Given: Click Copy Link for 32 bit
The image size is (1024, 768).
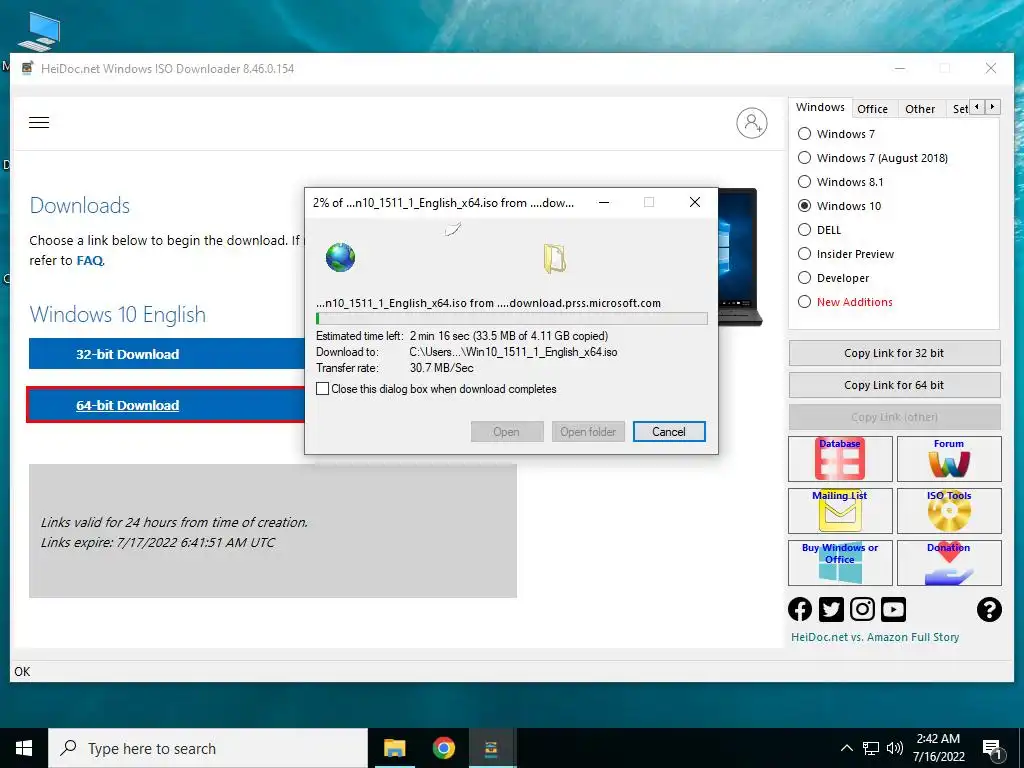Looking at the screenshot, I should coord(894,353).
